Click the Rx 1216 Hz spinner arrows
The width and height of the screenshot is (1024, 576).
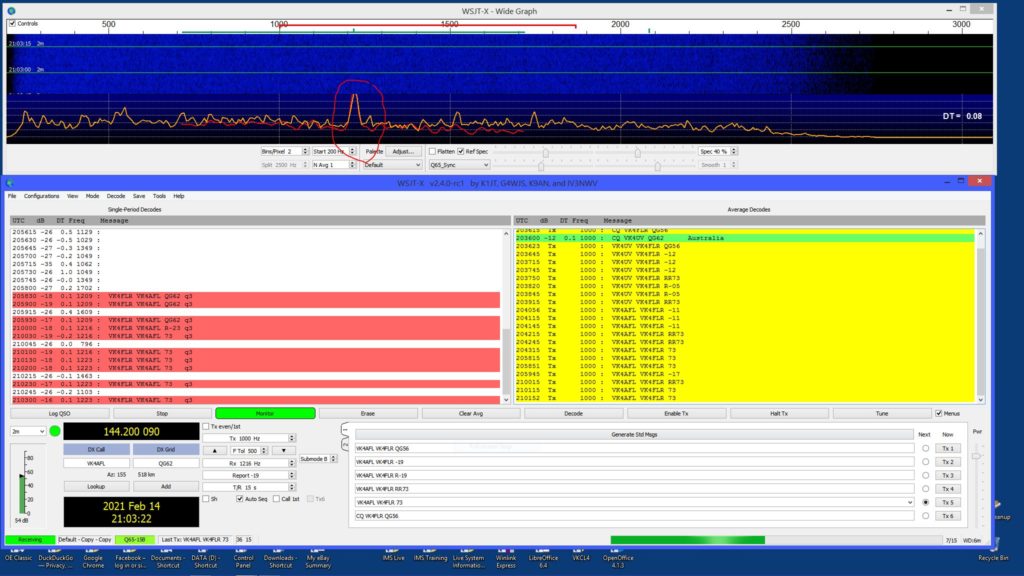[x=292, y=463]
